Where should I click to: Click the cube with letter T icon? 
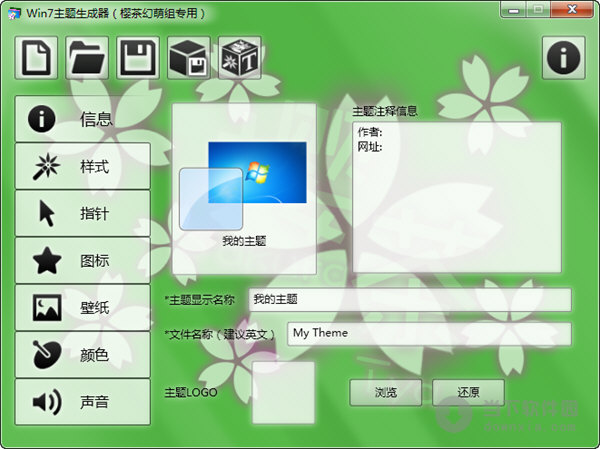tap(240, 58)
